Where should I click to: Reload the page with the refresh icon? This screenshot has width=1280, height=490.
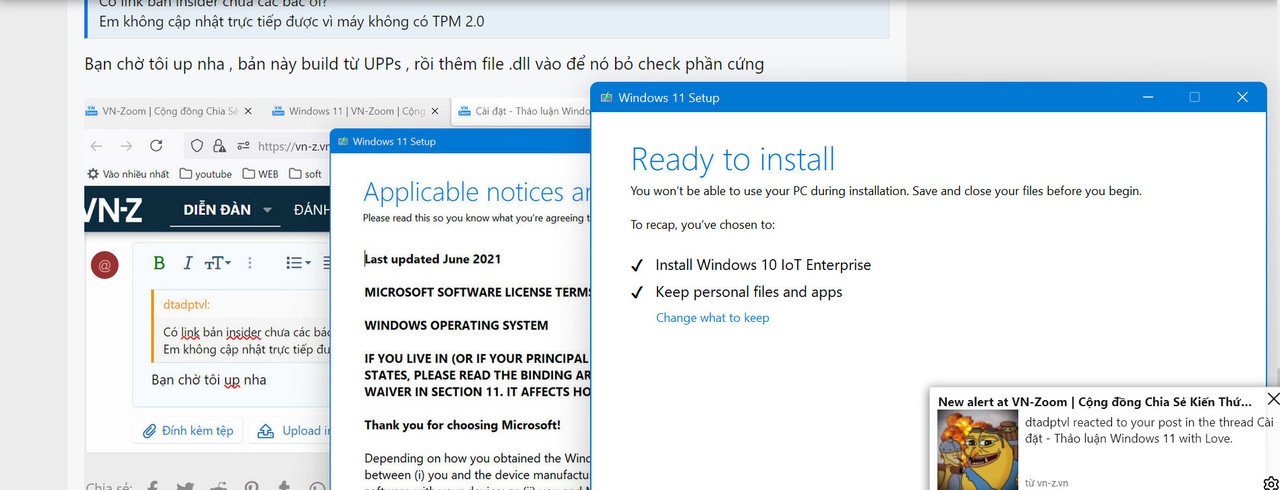pos(156,145)
